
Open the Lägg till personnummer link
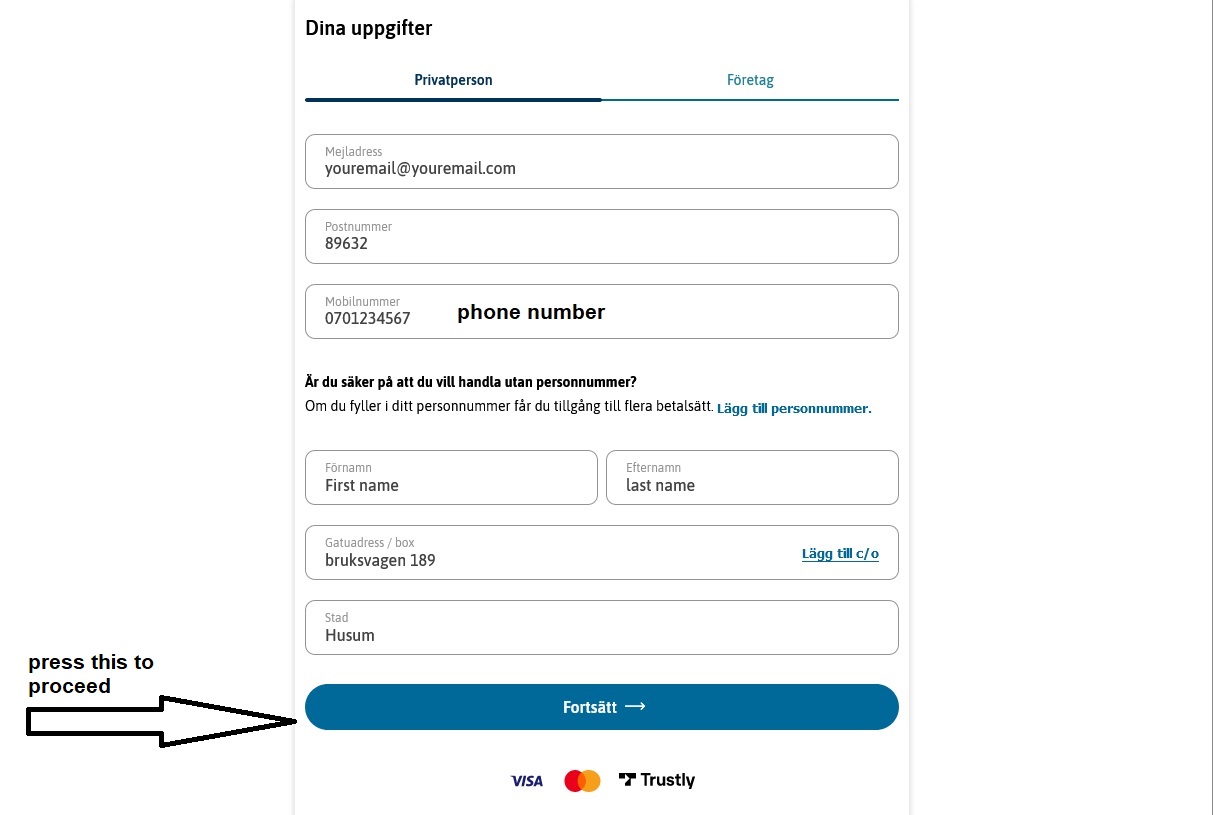click(794, 409)
